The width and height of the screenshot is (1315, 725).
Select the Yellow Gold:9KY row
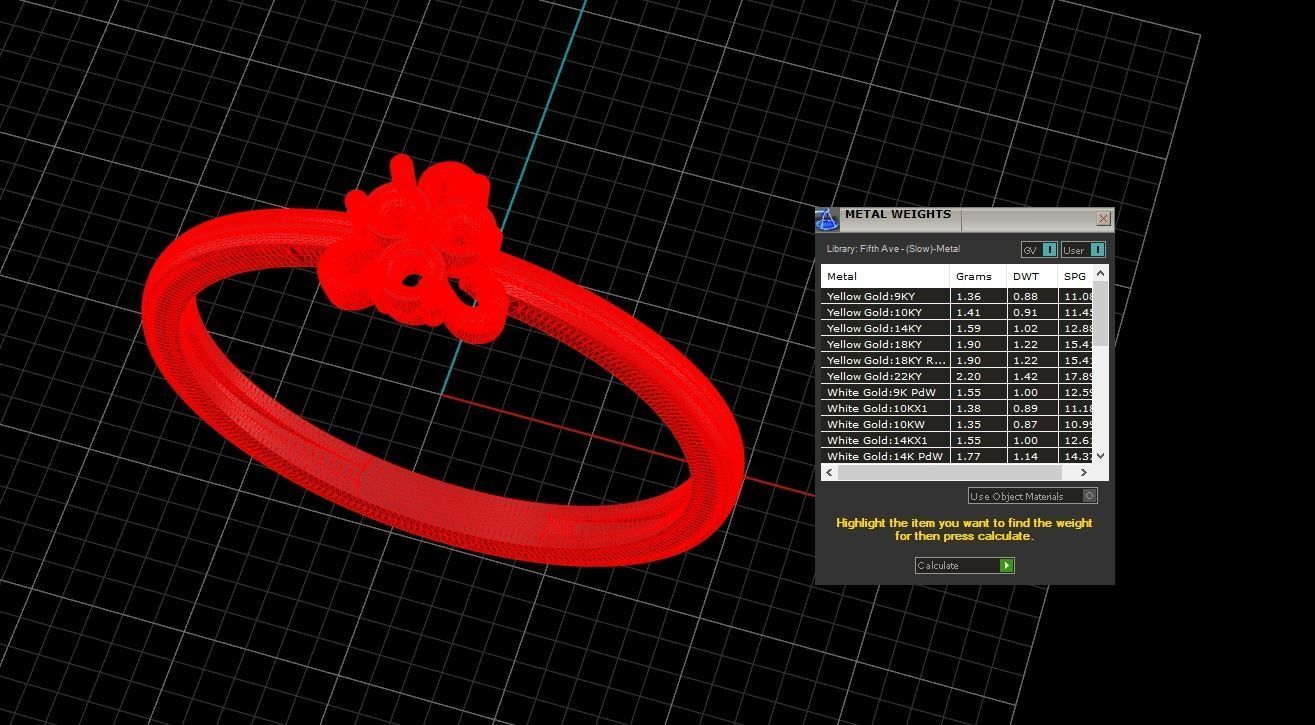pos(957,297)
